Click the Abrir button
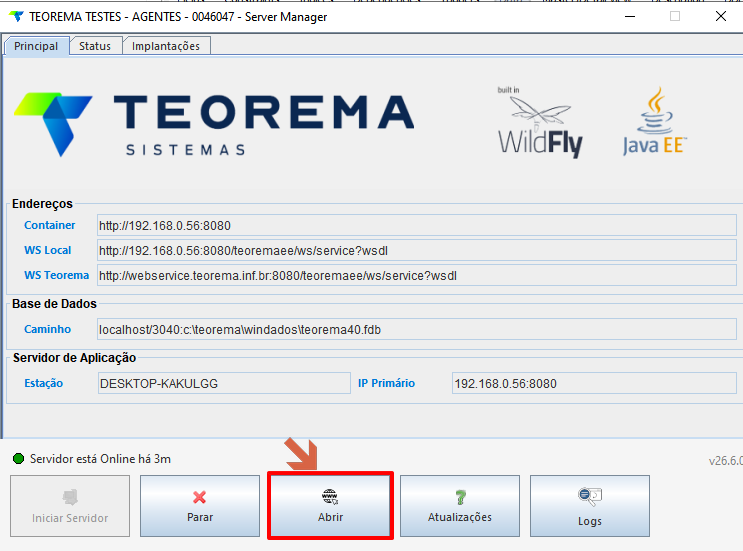 [x=330, y=506]
